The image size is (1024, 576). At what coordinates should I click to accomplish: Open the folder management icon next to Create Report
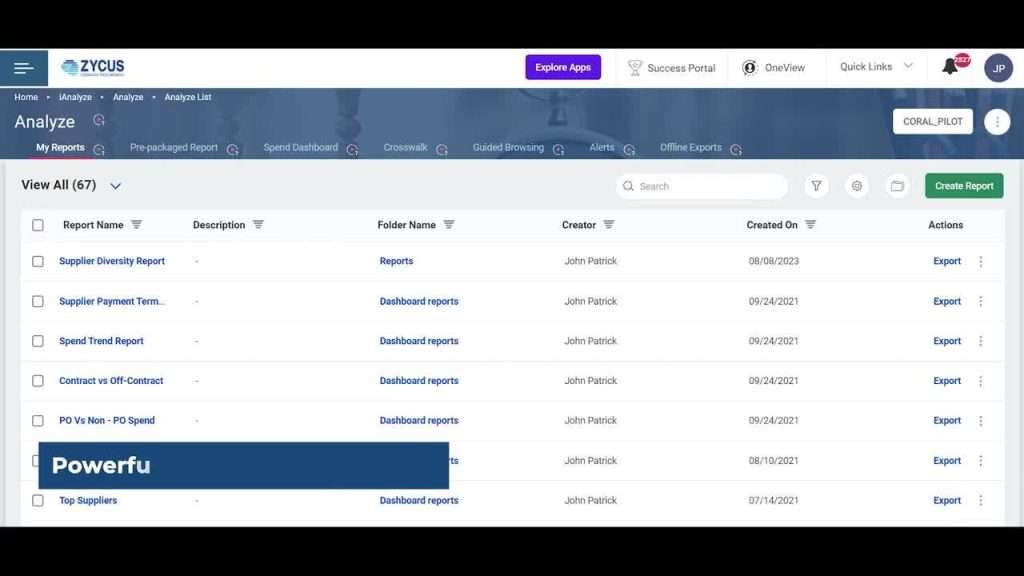(896, 185)
